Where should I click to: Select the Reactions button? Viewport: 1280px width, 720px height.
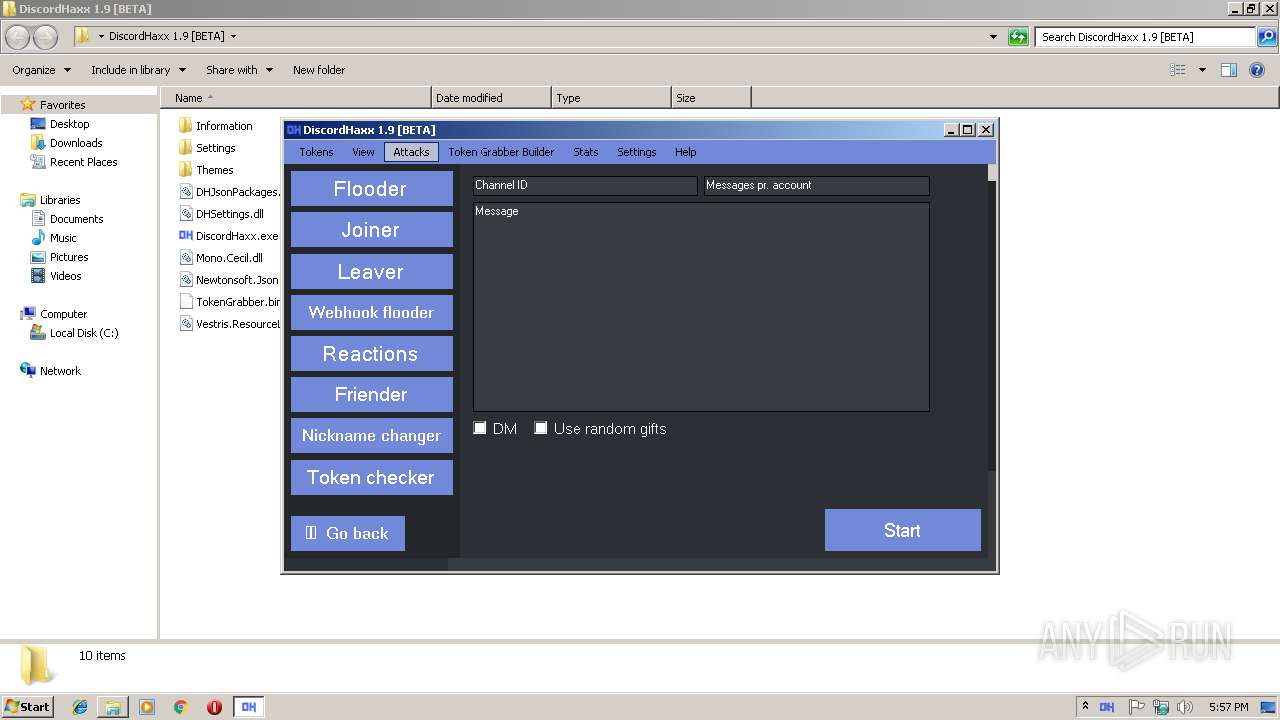(x=372, y=354)
